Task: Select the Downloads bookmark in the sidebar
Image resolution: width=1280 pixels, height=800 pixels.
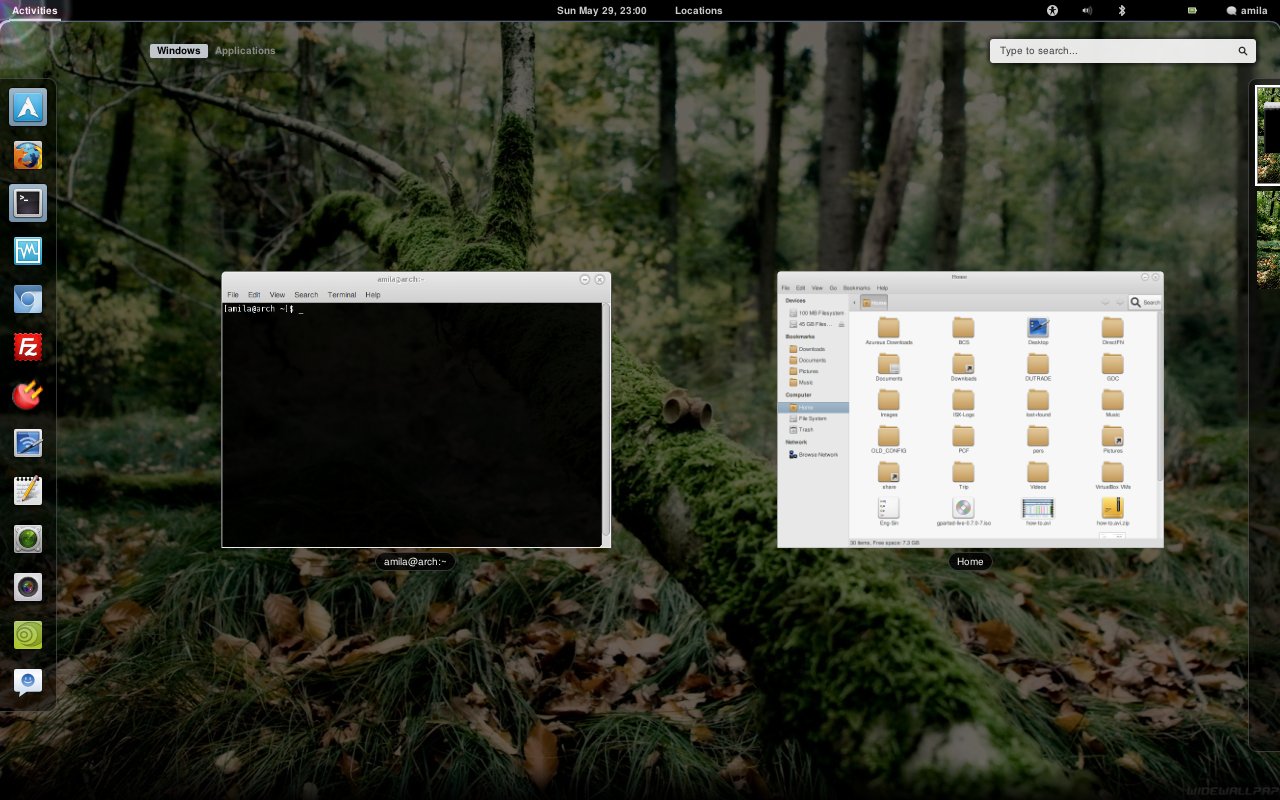Action: tap(805, 349)
